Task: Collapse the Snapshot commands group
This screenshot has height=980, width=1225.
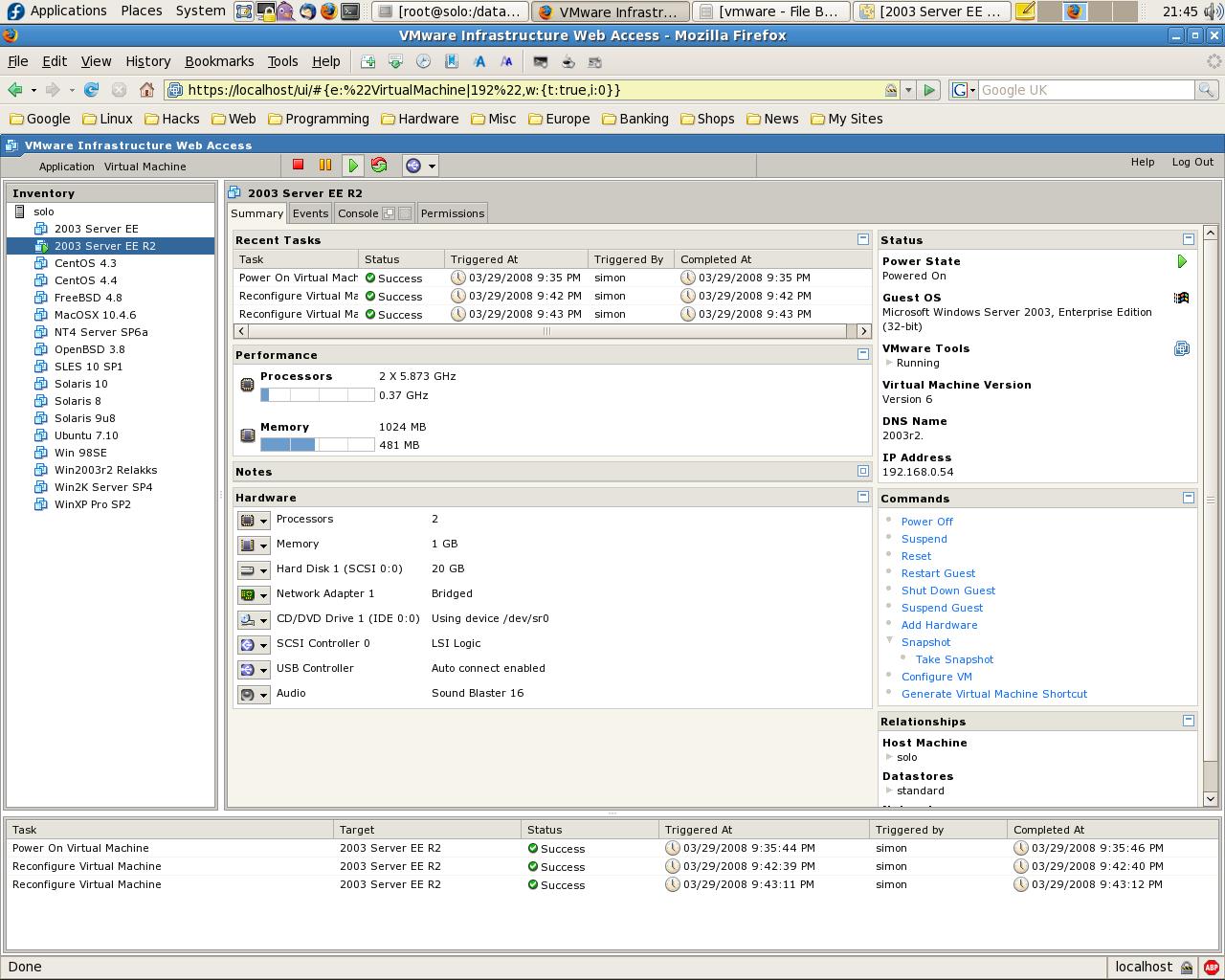Action: pos(889,640)
